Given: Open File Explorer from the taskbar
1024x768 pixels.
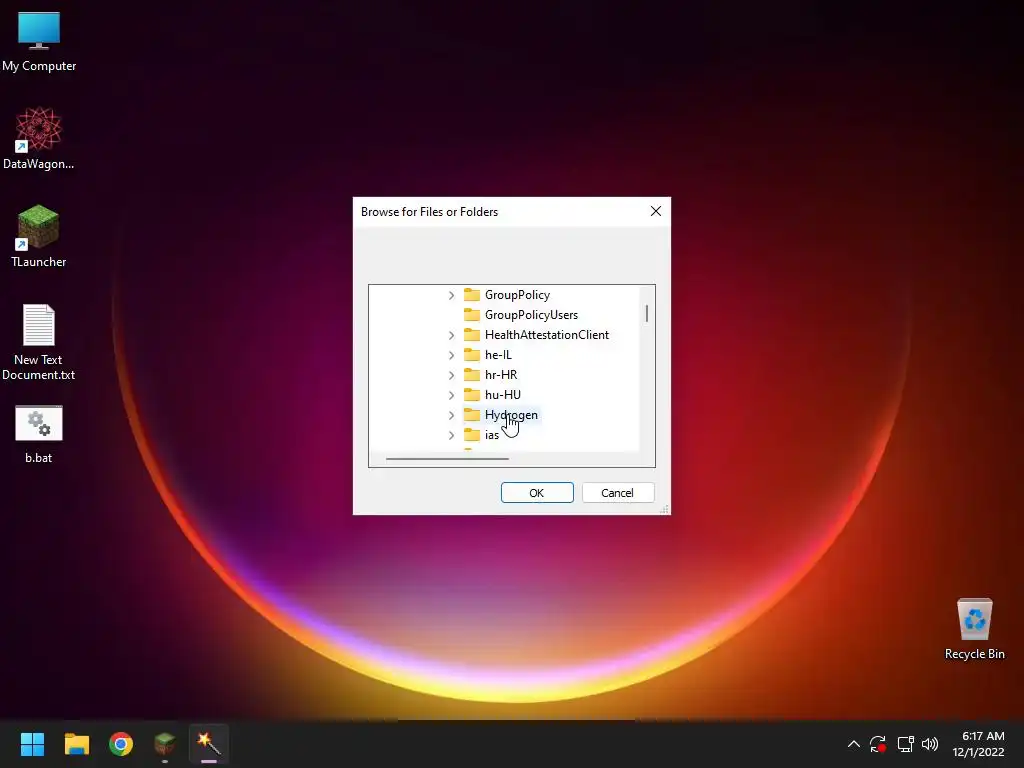Looking at the screenshot, I should [x=76, y=744].
